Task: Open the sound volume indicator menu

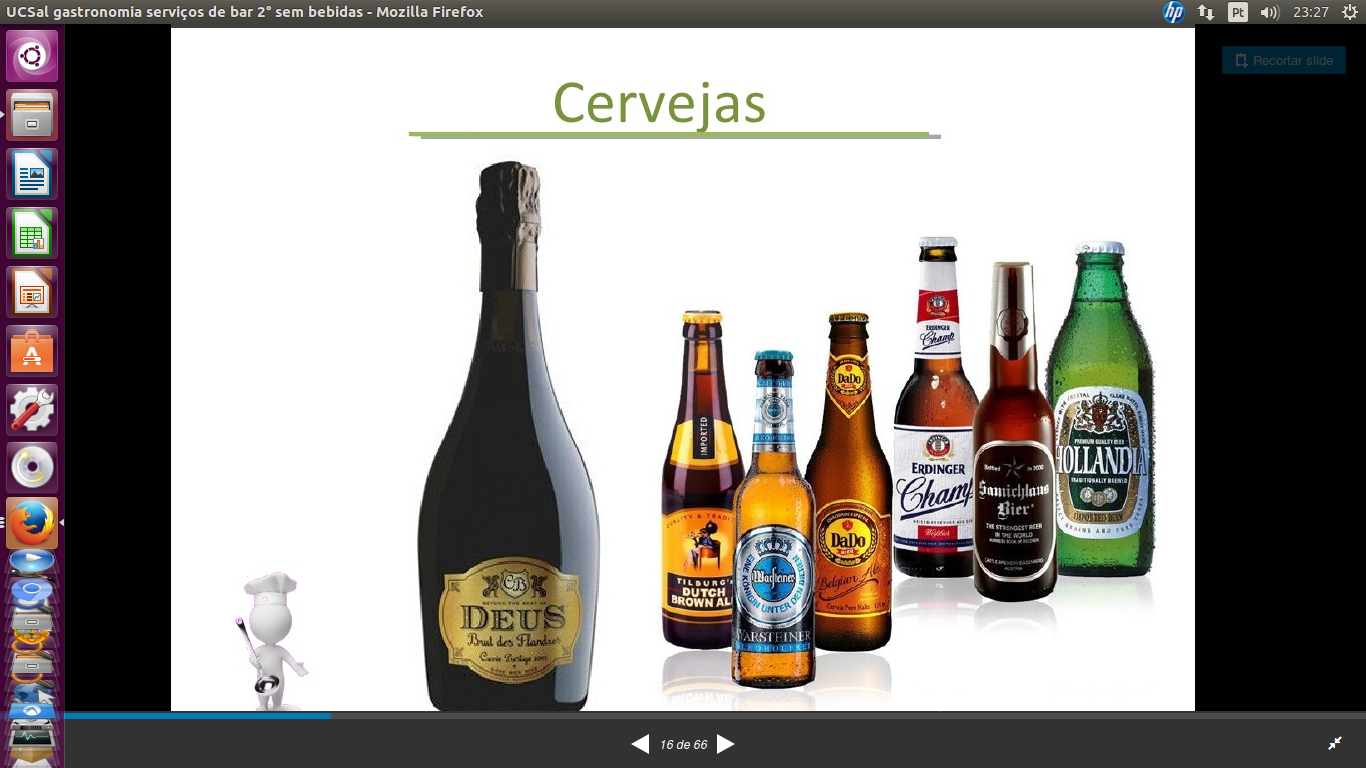Action: click(1270, 12)
